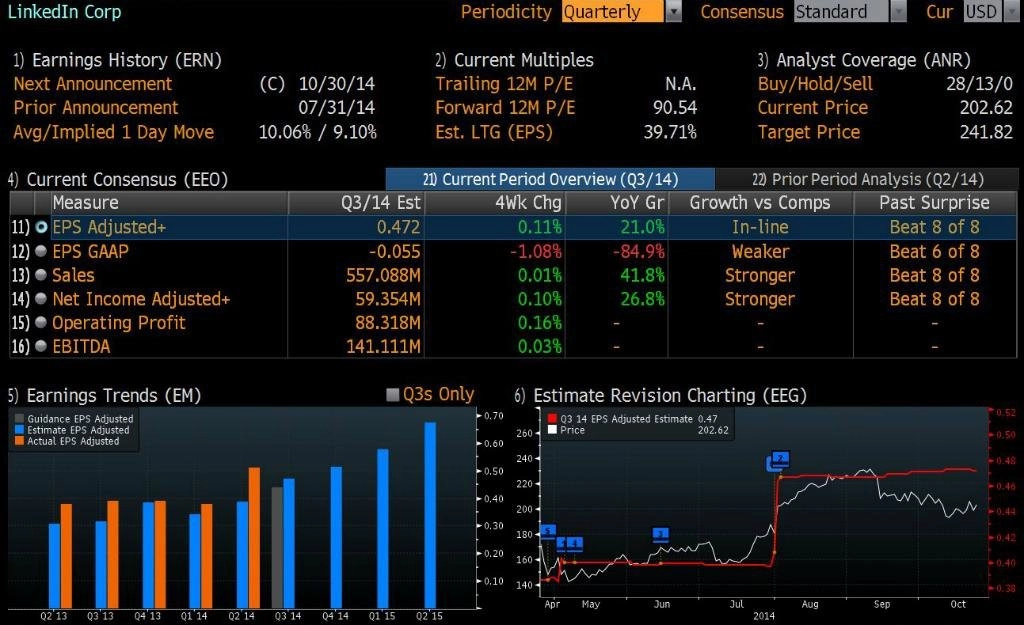1024x625 pixels.
Task: Click the 4Wk Chg column header
Action: pyautogui.click(x=495, y=203)
